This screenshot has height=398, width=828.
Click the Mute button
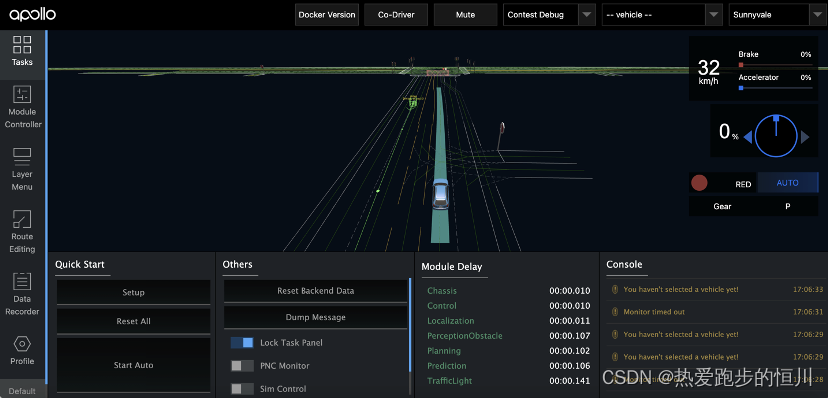465,15
